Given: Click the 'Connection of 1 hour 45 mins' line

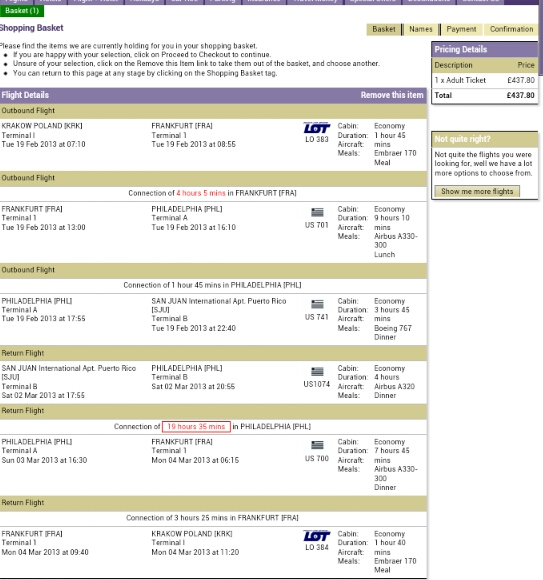Looking at the screenshot, I should [212, 285].
